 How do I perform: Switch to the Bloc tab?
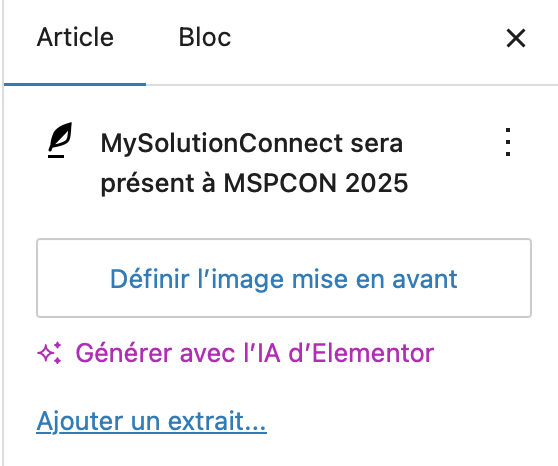tap(205, 37)
